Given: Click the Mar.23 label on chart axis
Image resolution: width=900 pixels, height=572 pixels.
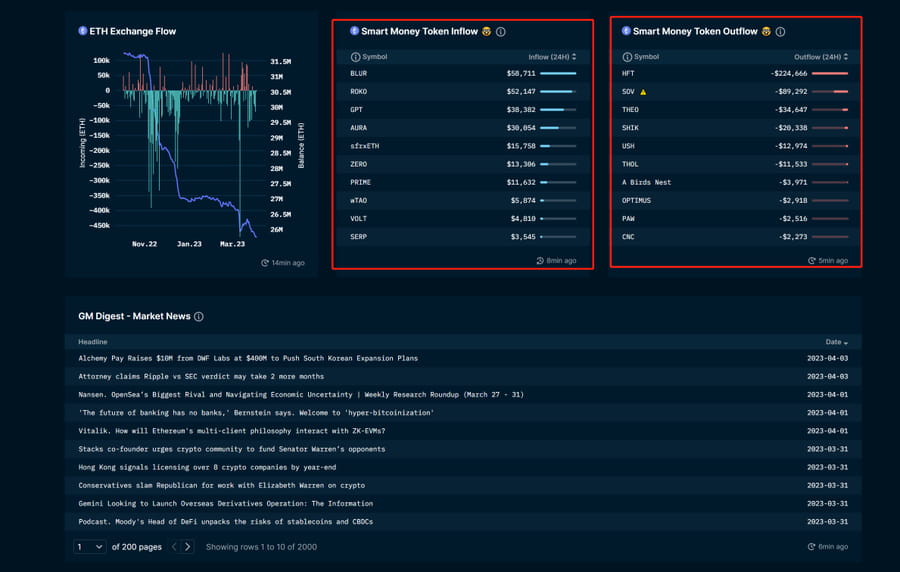Looking at the screenshot, I should [x=232, y=244].
